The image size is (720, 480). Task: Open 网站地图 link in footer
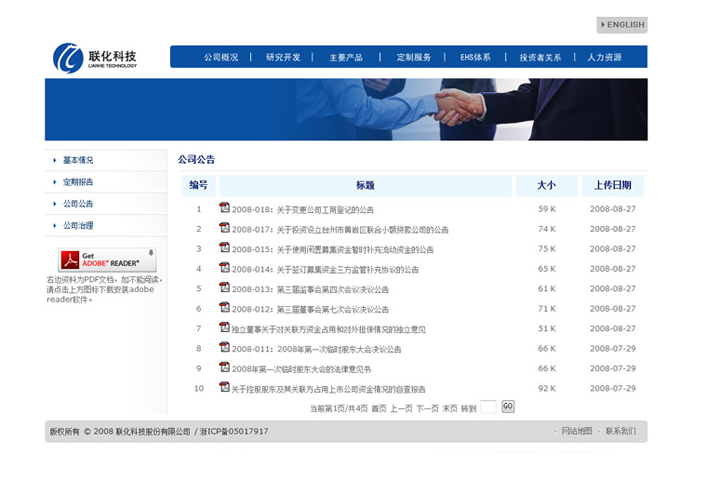[x=577, y=431]
